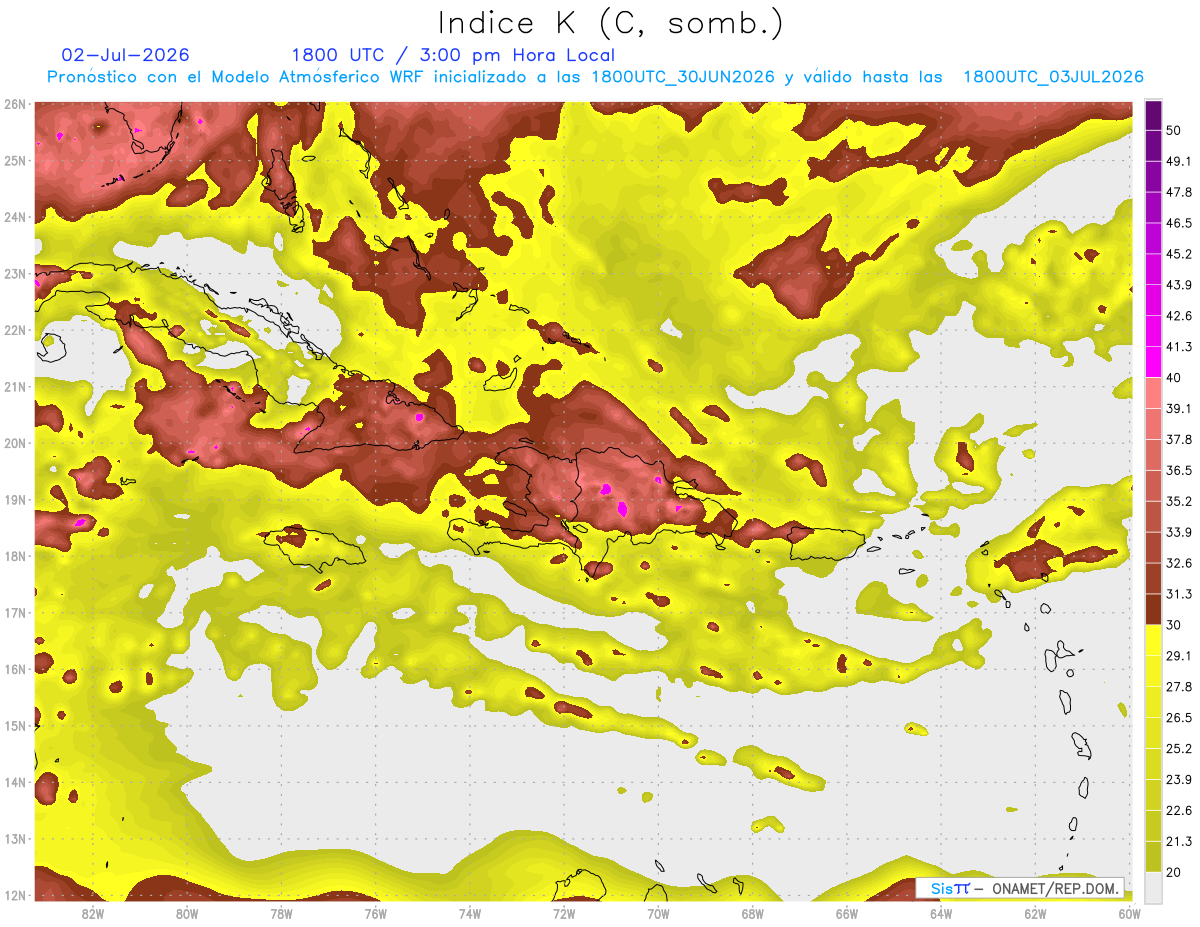1200x927 pixels.
Task: Click valid-until timestamp "1800UTC_03JUL2026"
Action: tap(1053, 77)
